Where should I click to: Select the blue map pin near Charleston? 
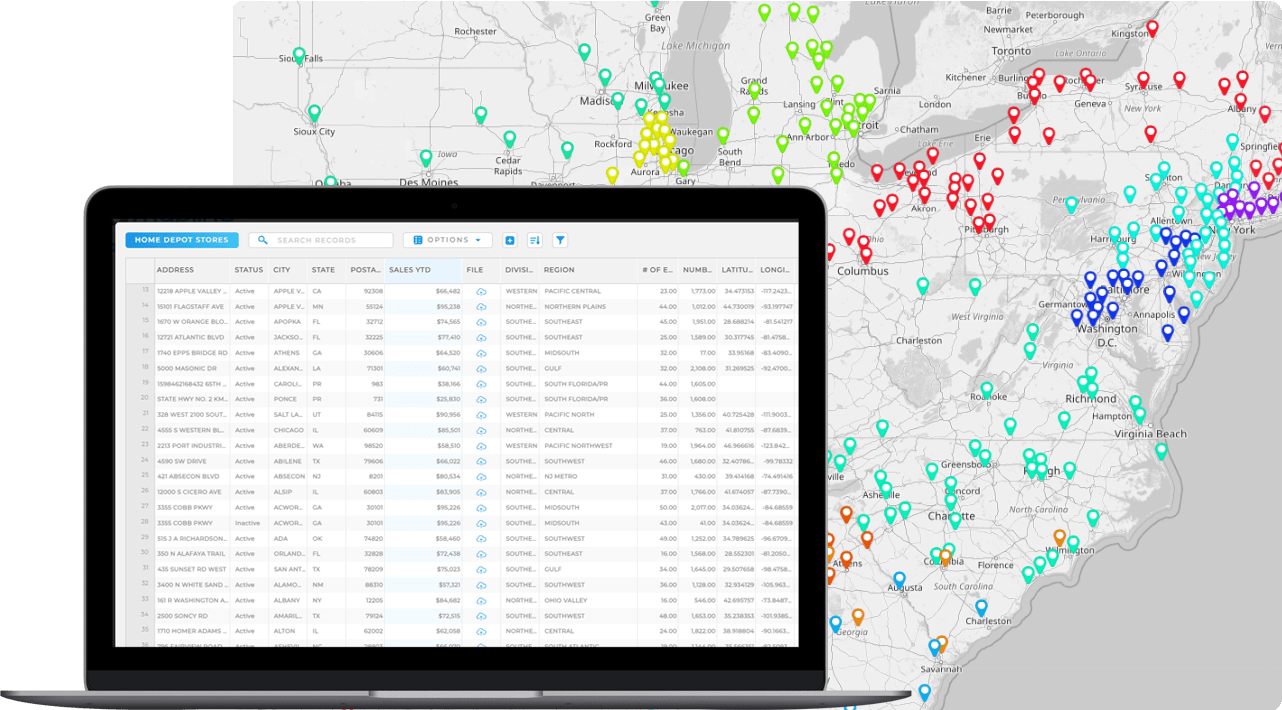[x=981, y=604]
